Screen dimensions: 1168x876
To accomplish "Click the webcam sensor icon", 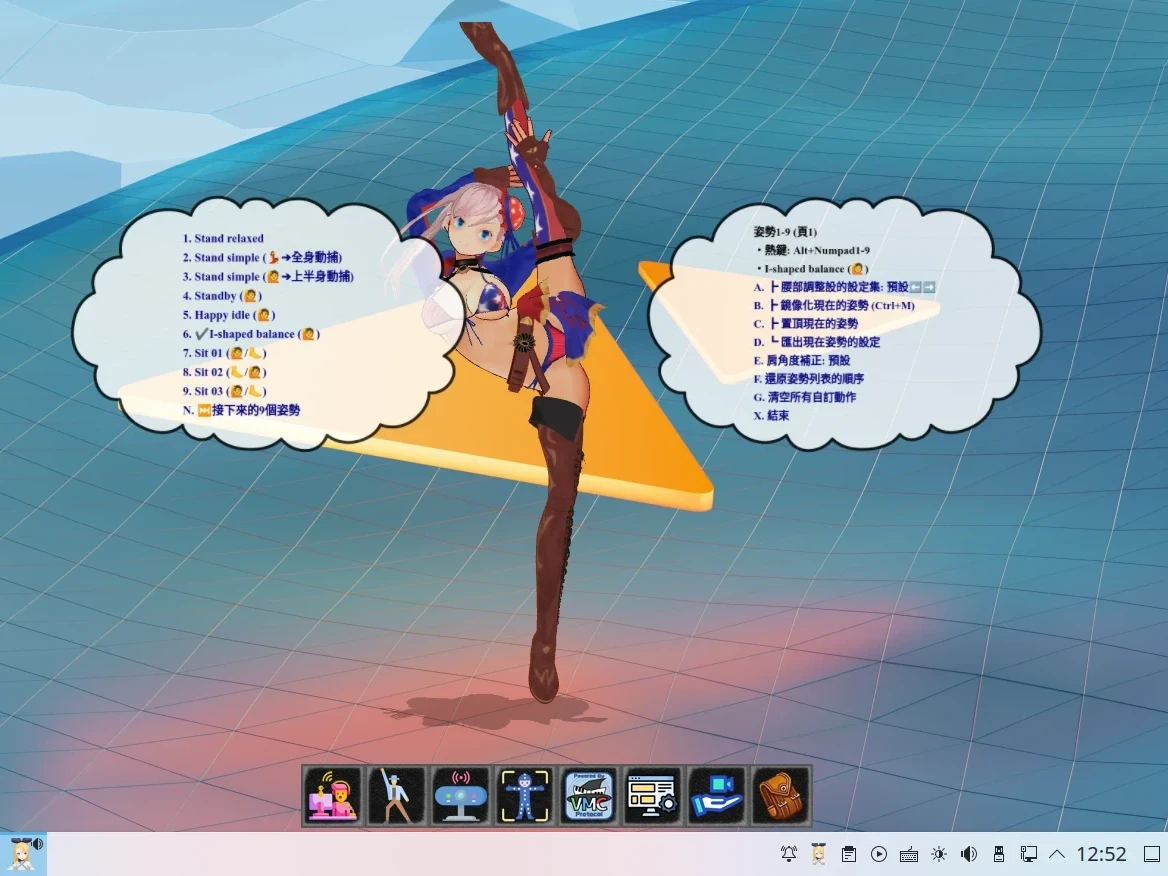I will tap(461, 796).
